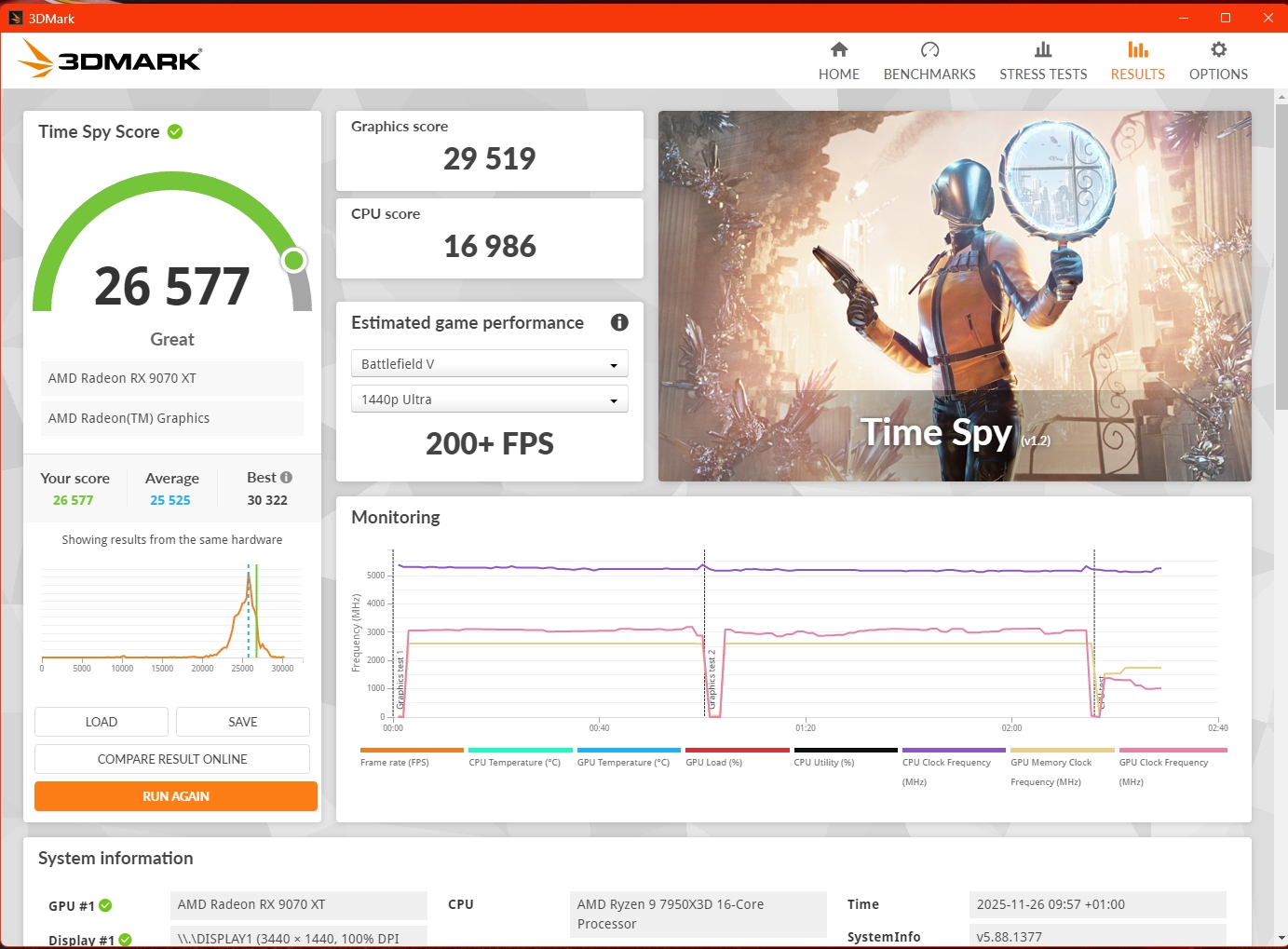The height and width of the screenshot is (949, 1288).
Task: Click the Graphics score value 29 519
Action: coord(490,158)
